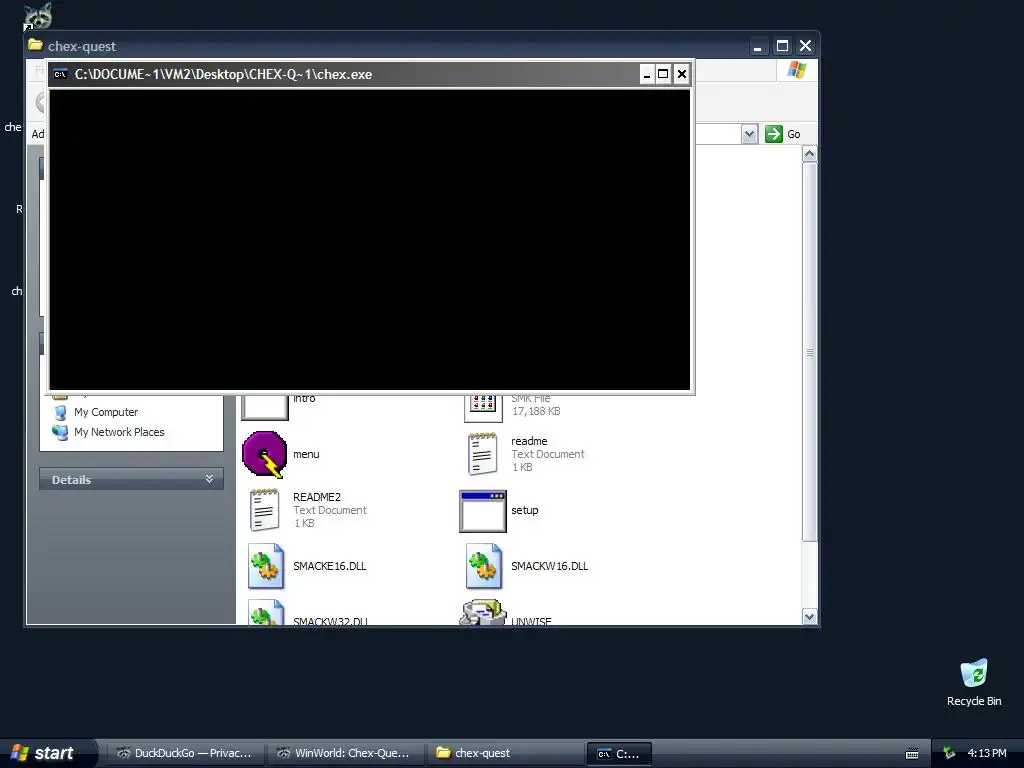Select the SMACKE16.DLL file icon

point(266,566)
